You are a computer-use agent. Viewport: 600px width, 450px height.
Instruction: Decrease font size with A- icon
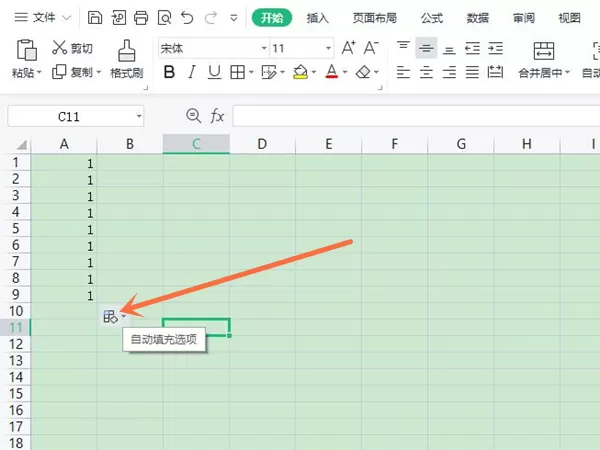pos(371,48)
